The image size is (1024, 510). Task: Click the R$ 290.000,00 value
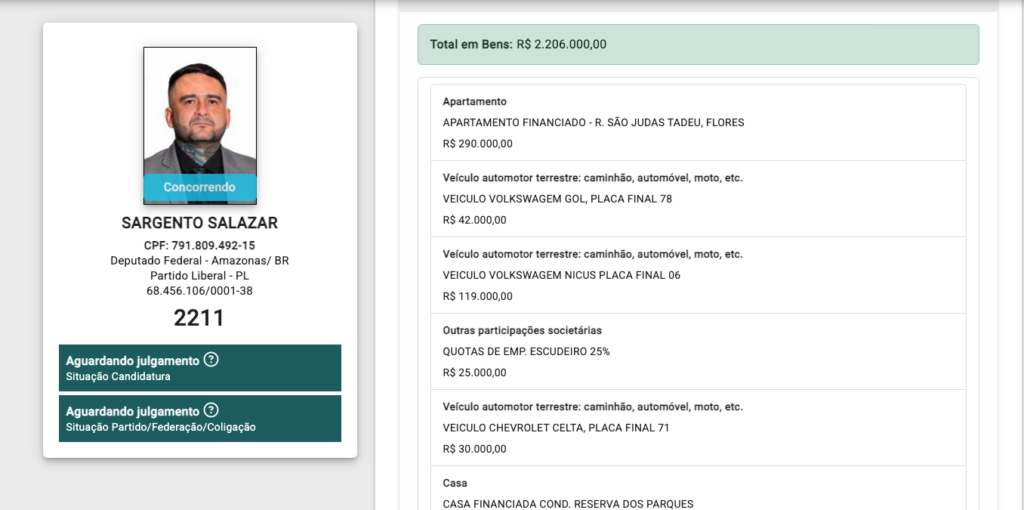click(x=477, y=144)
